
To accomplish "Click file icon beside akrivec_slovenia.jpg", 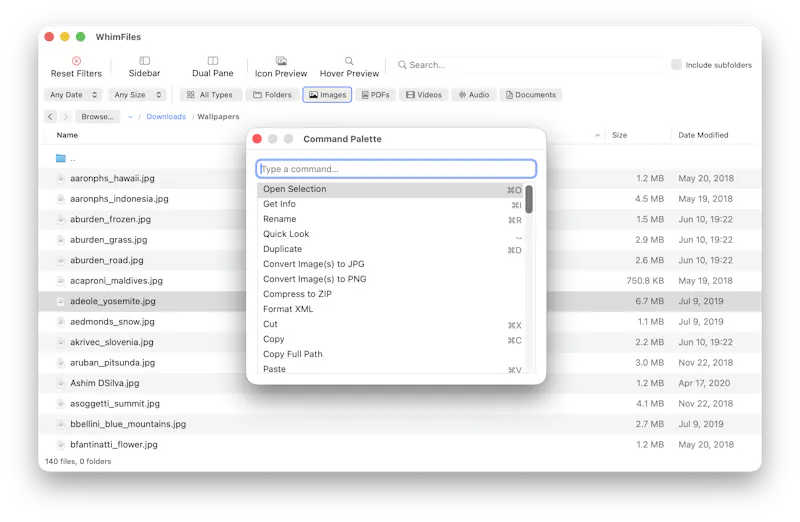I will tap(61, 342).
